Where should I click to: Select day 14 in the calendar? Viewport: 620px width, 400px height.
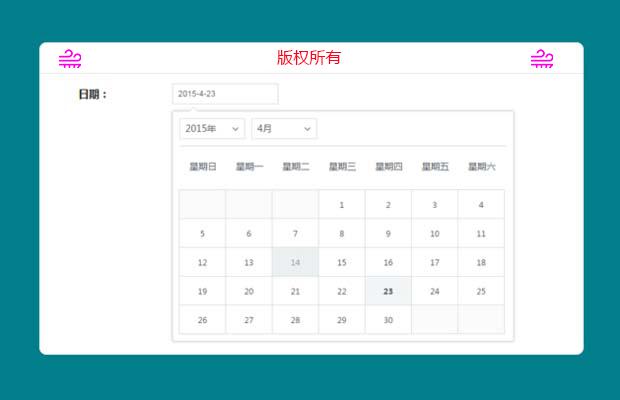pos(295,262)
